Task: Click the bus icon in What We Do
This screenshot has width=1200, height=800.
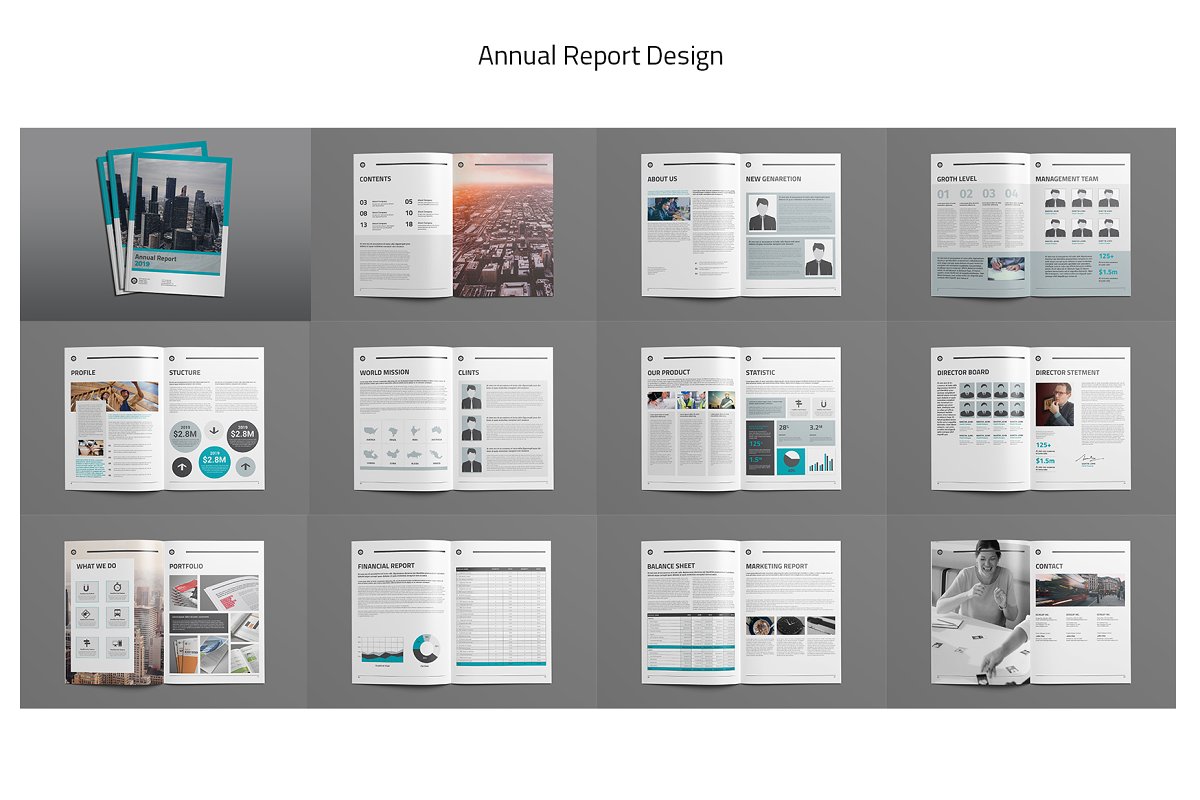Action: point(115,615)
